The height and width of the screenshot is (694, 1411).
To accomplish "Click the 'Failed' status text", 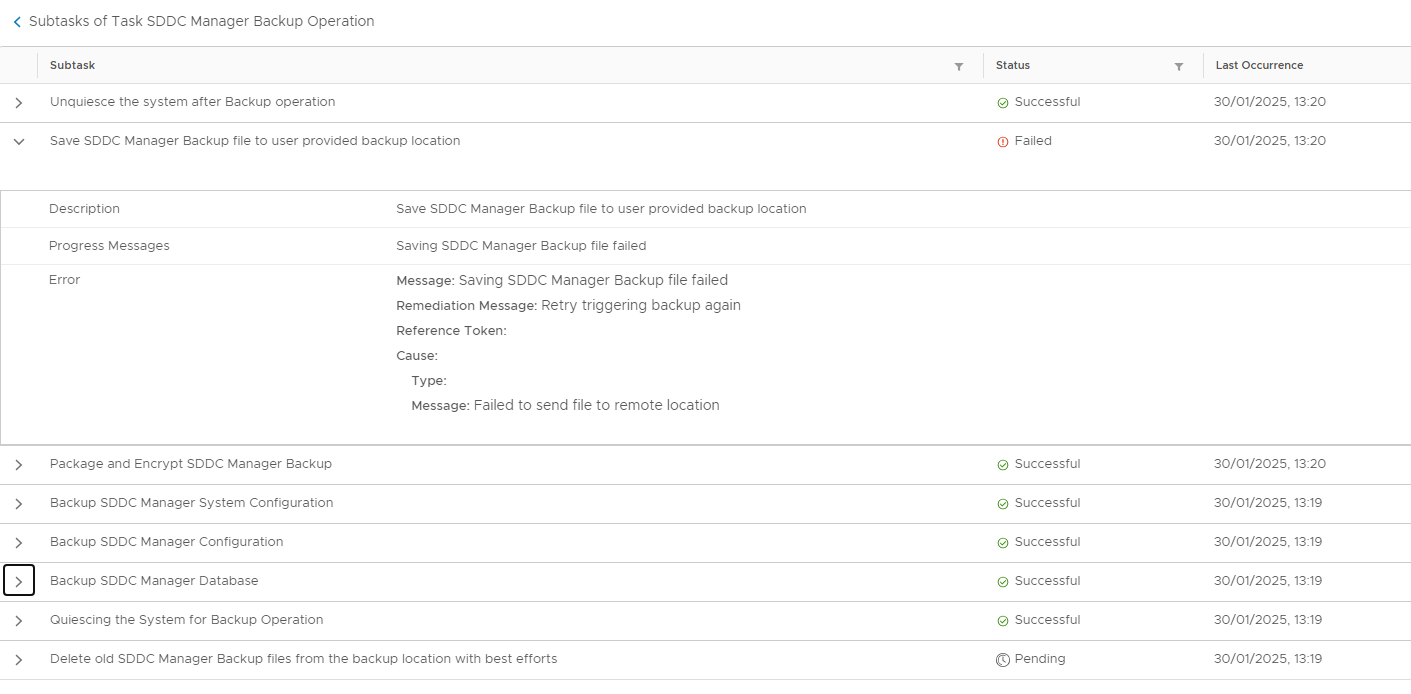I will (1033, 141).
